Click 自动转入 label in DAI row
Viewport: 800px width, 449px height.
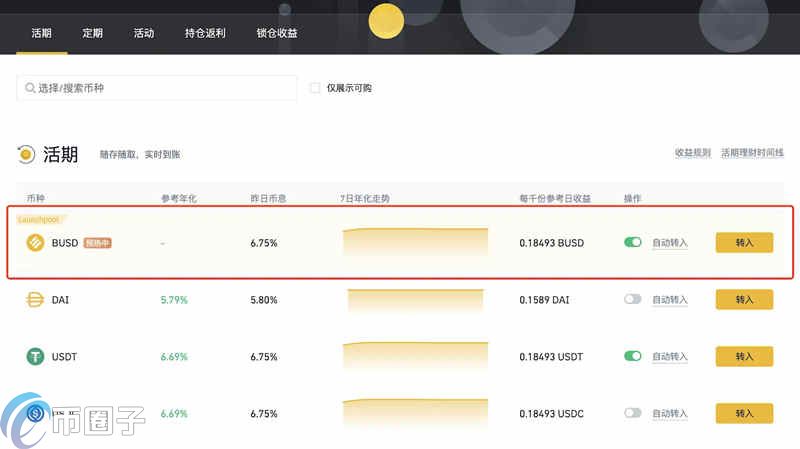[670, 300]
